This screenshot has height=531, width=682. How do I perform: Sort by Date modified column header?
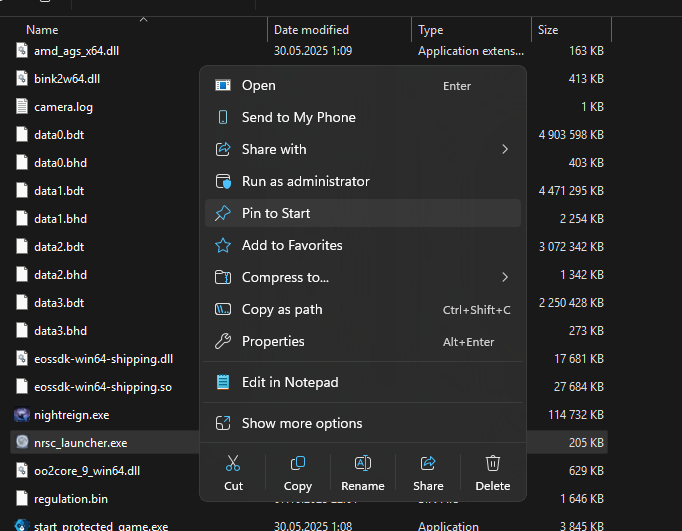(x=311, y=30)
